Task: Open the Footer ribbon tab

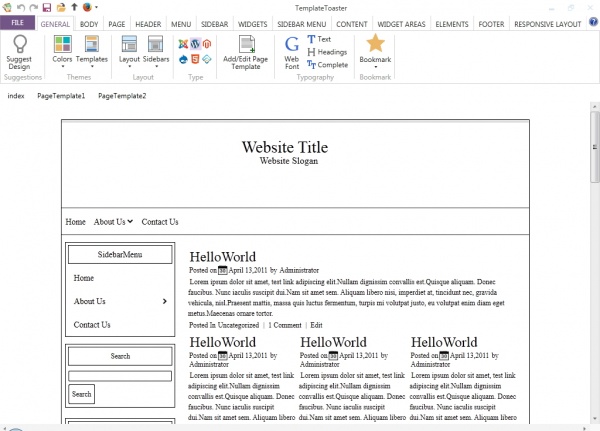Action: coord(491,23)
